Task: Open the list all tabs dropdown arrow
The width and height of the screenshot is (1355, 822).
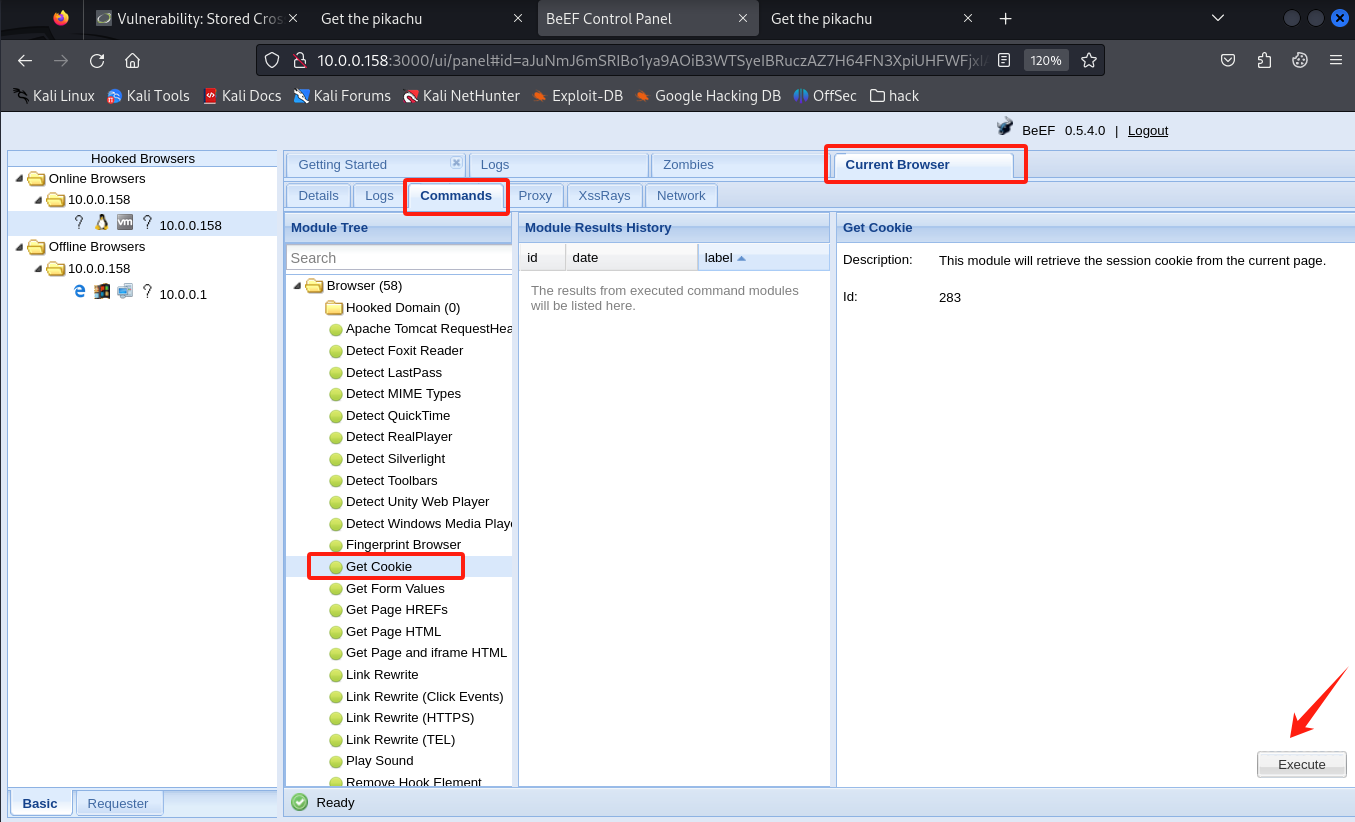Action: (x=1217, y=18)
